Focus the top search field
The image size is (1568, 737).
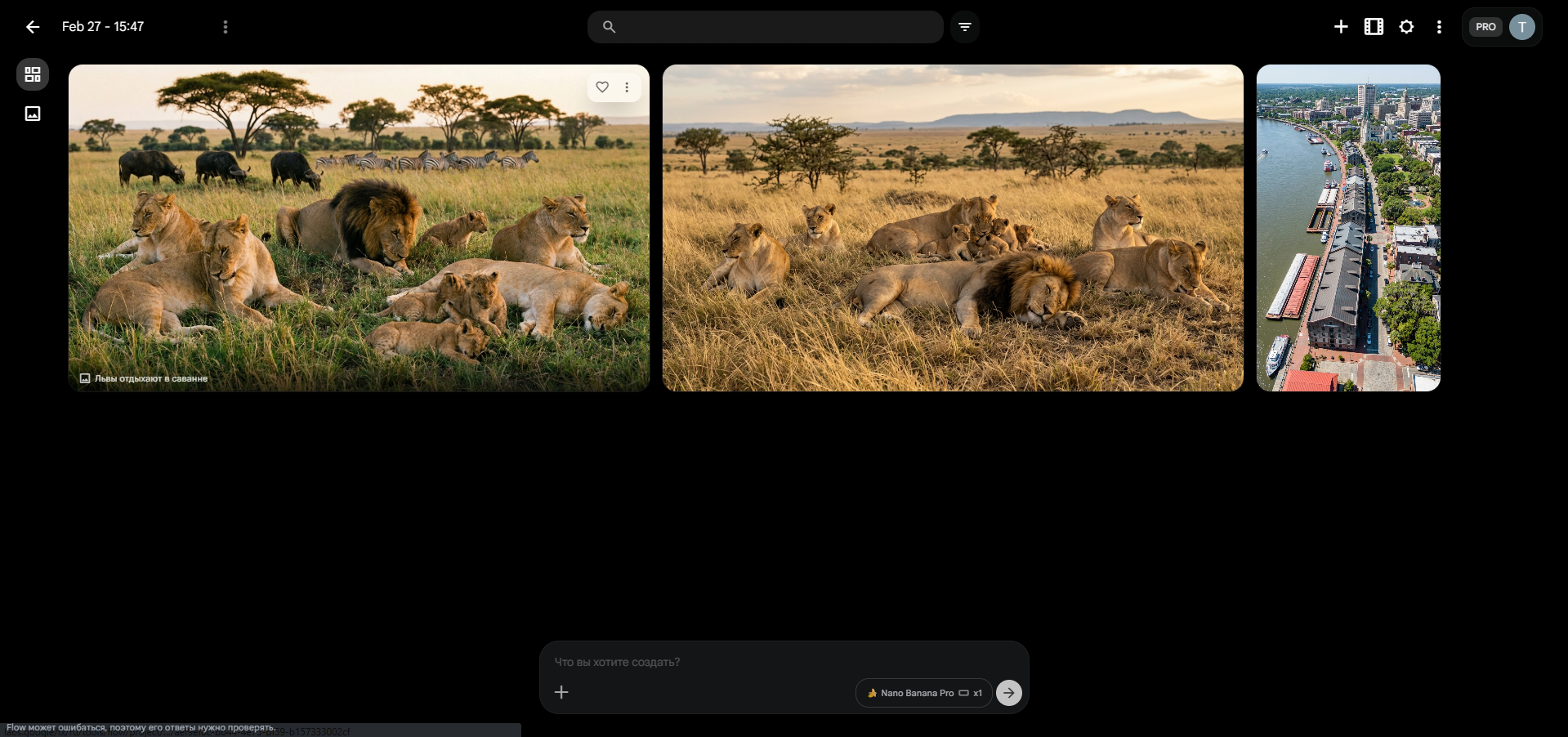click(x=776, y=27)
